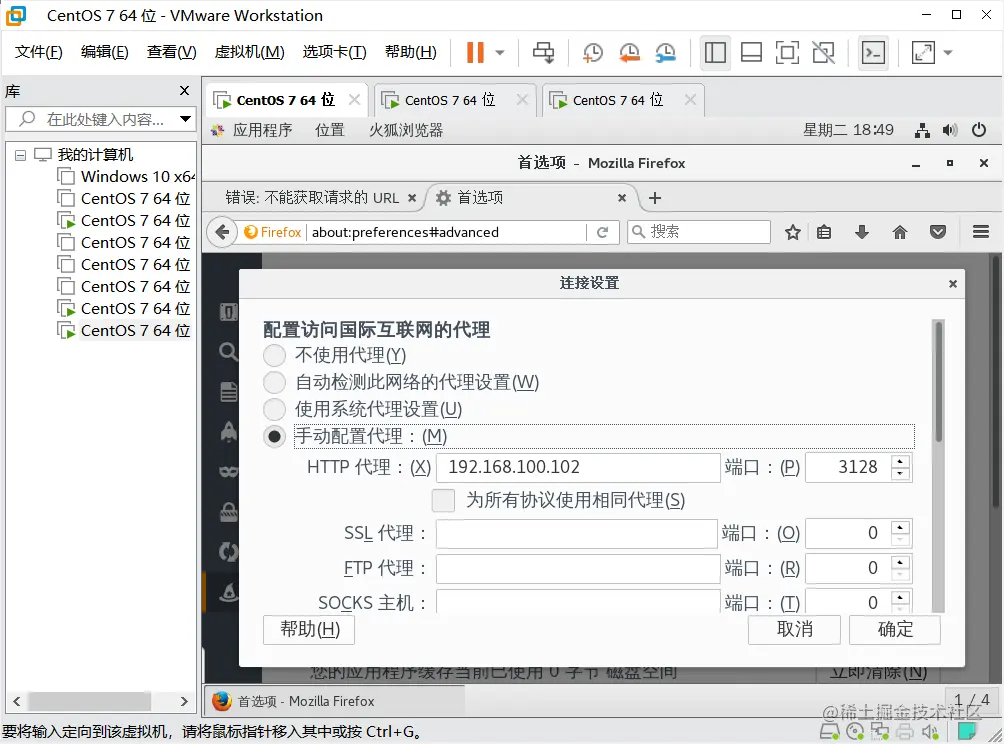This screenshot has height=744, width=1004.
Task: Open the power options dropdown next to pause
Action: [x=500, y=53]
